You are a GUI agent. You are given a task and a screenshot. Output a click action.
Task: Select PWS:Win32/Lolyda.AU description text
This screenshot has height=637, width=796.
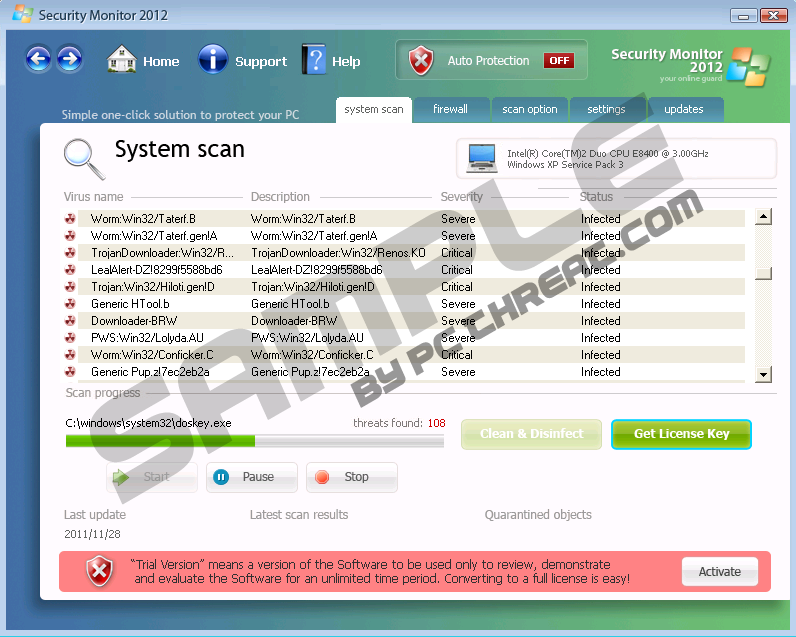click(307, 338)
